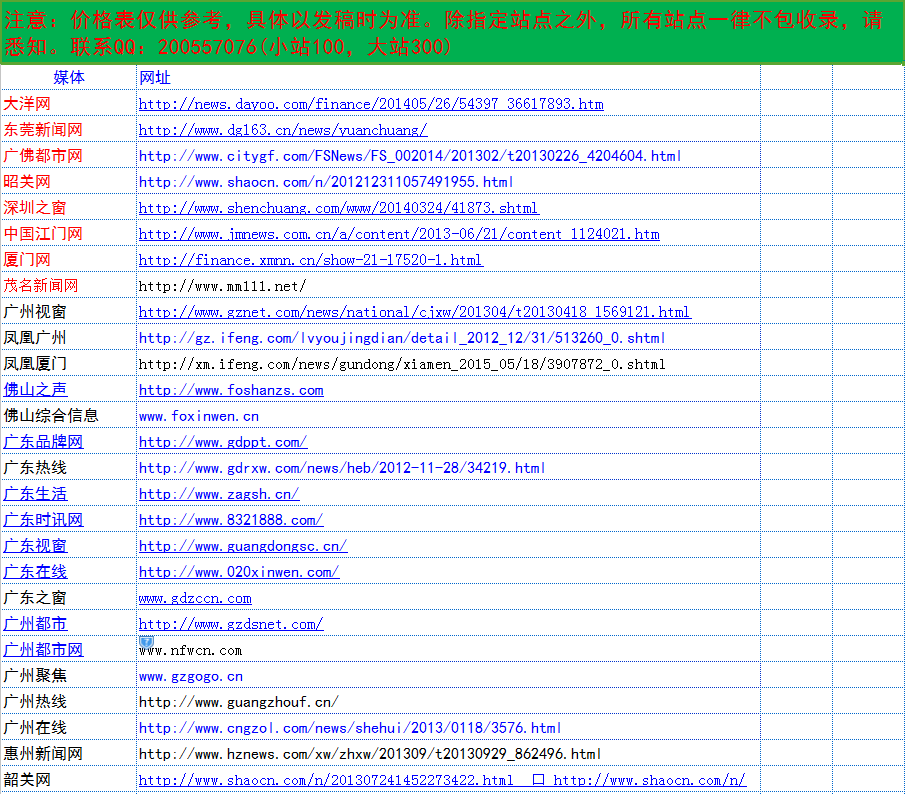905x794 pixels.
Task: Select the 中国江门网 cell
Action: click(69, 233)
